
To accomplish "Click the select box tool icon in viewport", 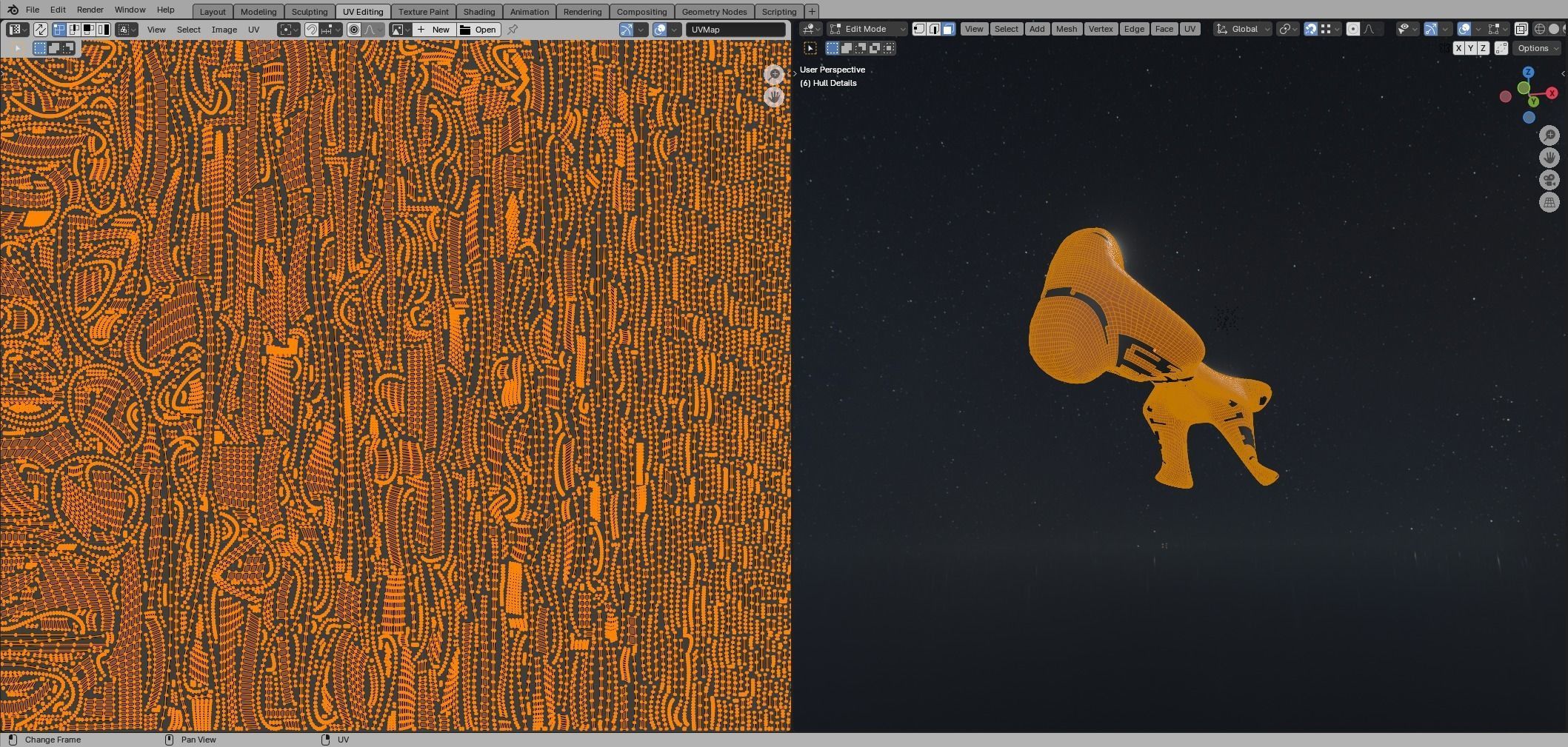I will click(810, 48).
